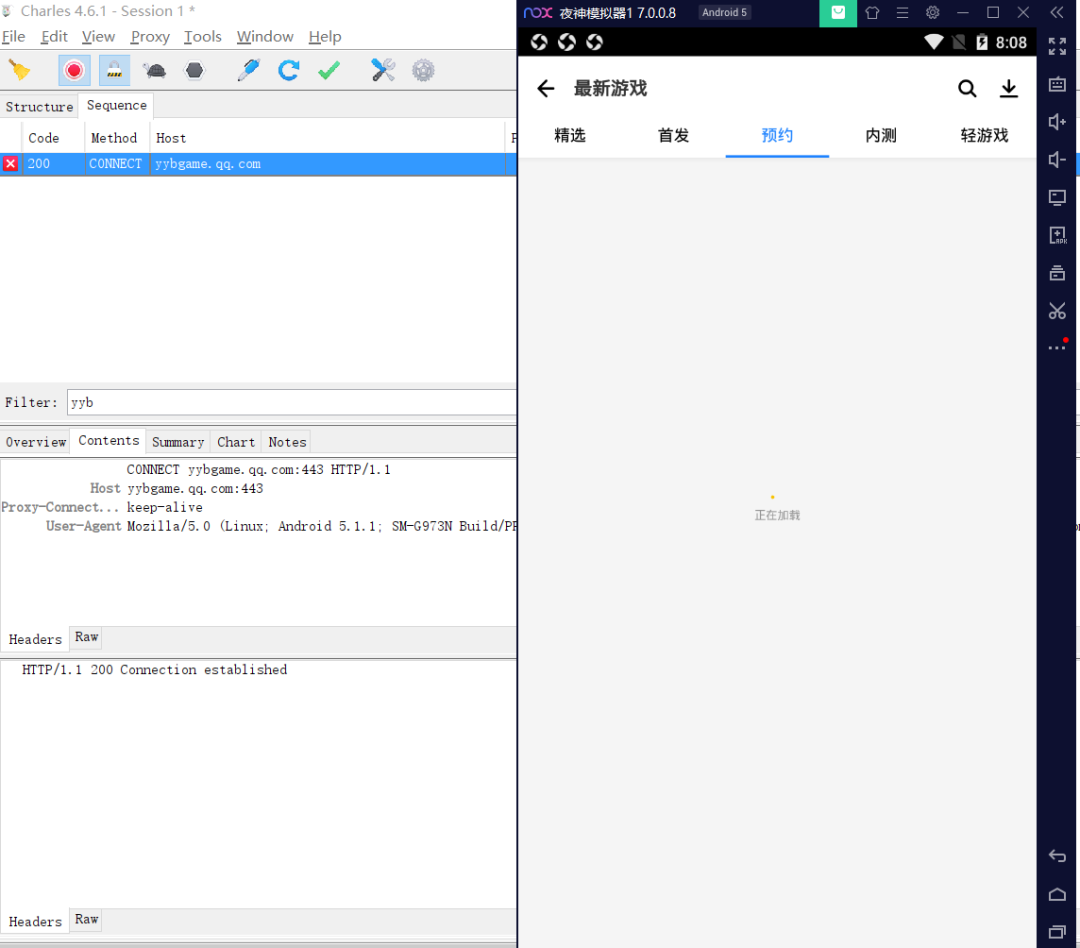Switch to the 轻游戏 tab

click(984, 136)
